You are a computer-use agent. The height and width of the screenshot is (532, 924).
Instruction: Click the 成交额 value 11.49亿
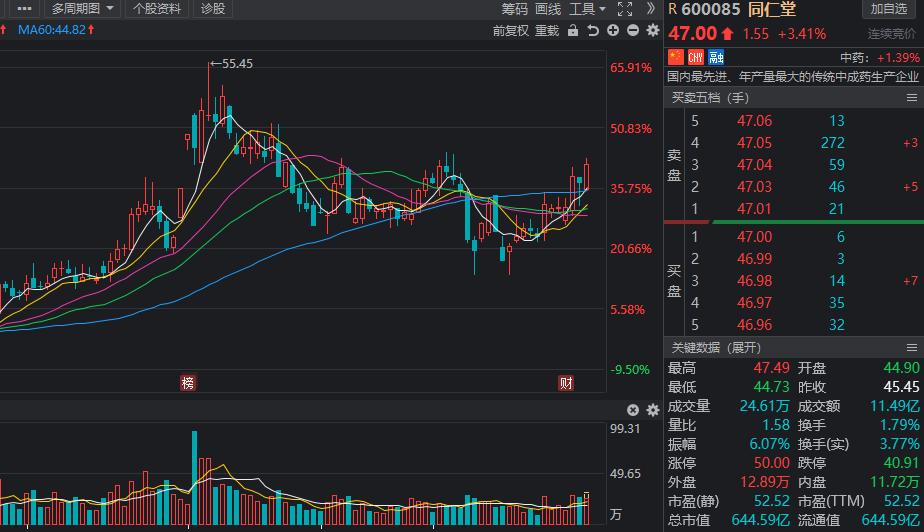(895, 406)
